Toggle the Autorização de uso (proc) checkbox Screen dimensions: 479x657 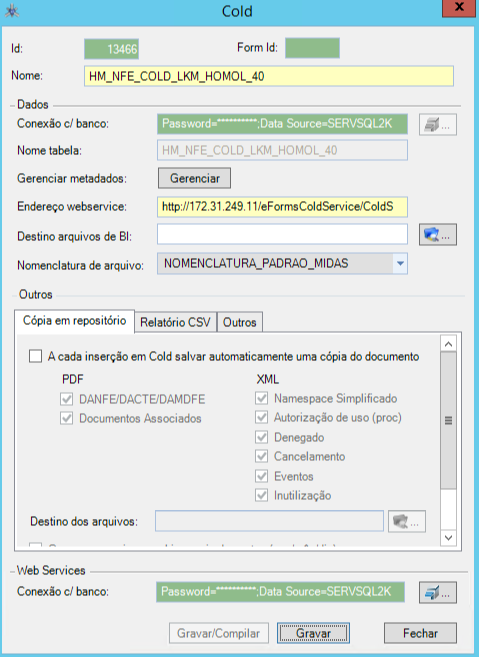tap(262, 417)
